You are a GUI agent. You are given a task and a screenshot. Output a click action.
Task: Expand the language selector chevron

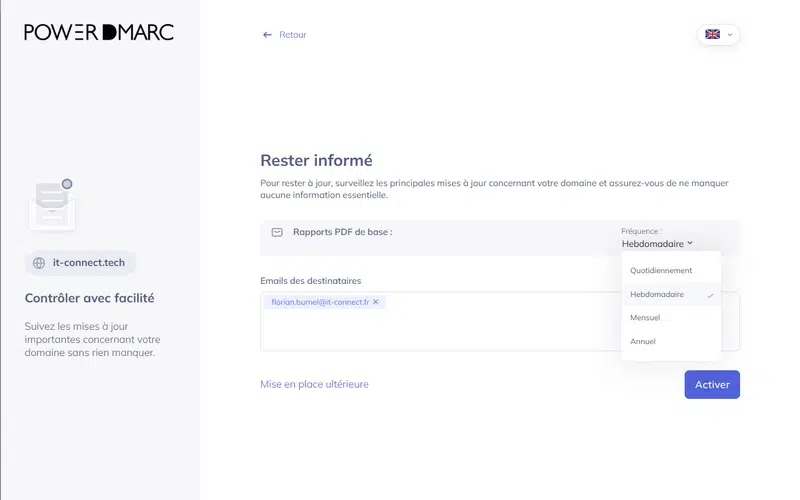tap(730, 34)
